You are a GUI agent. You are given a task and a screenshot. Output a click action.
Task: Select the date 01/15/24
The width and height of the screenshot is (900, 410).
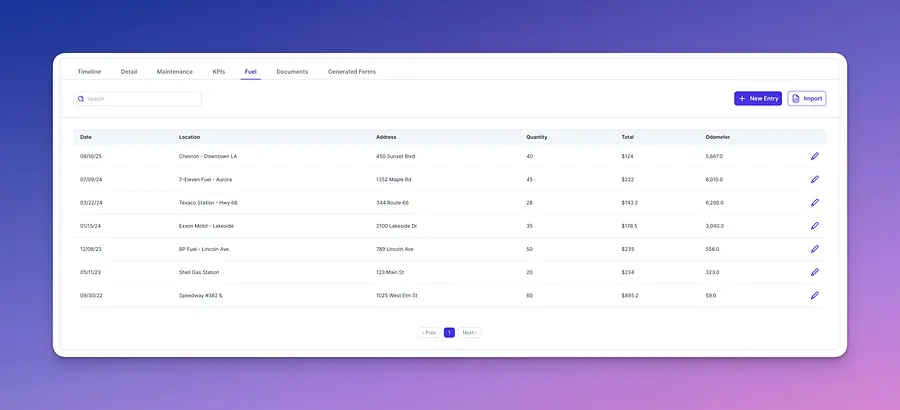coord(90,226)
